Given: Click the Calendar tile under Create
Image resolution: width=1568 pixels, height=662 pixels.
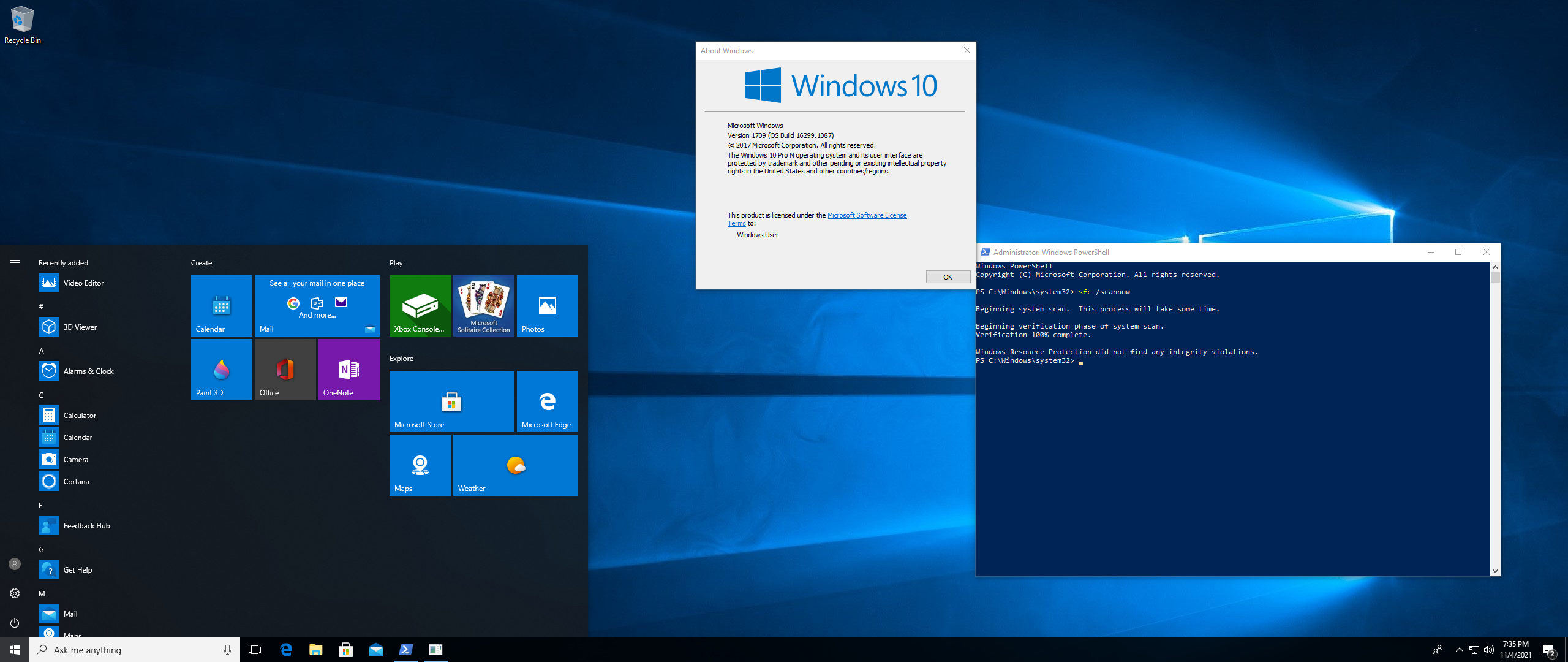Looking at the screenshot, I should pyautogui.click(x=222, y=306).
